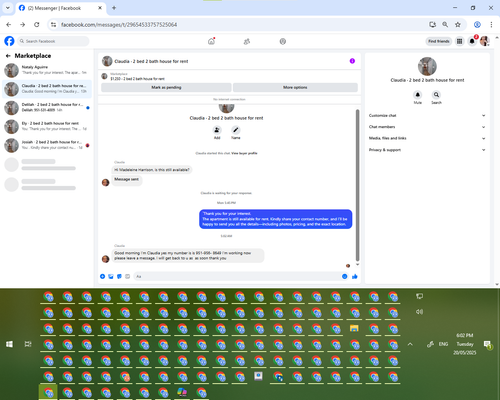
Task: Open the notifications bell
Action: (472, 41)
